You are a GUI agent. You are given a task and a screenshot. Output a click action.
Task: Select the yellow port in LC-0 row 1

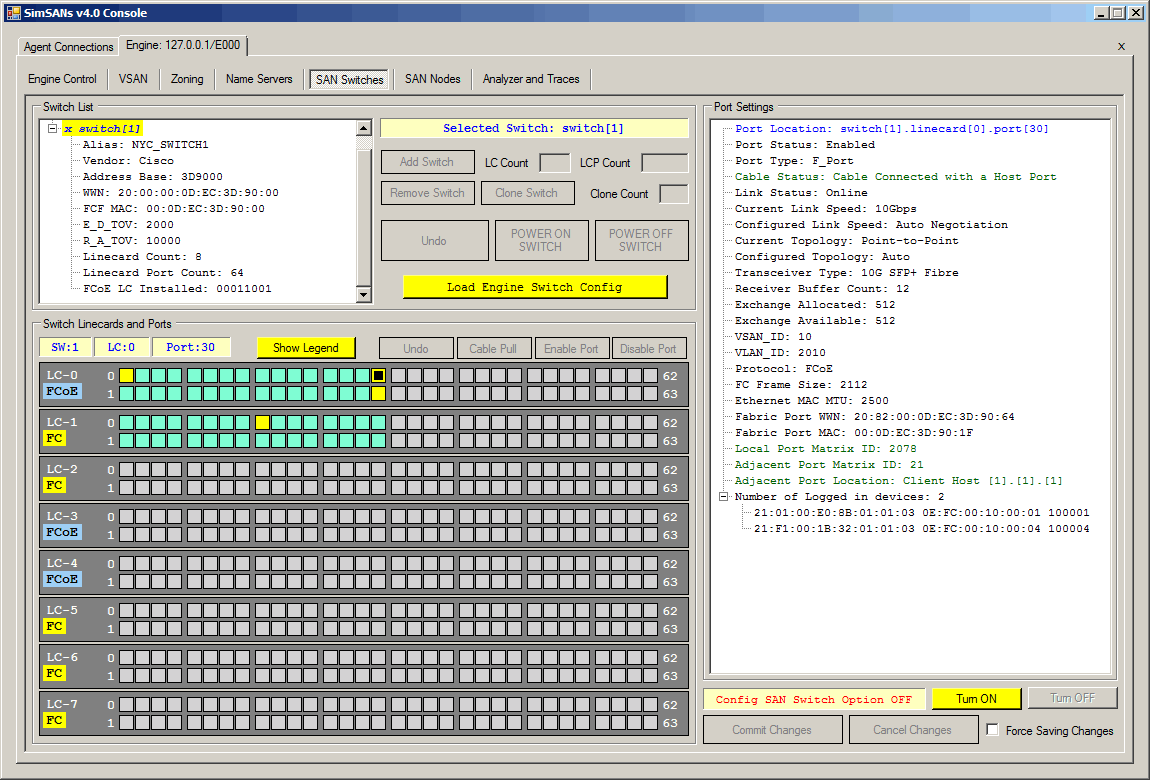click(x=378, y=394)
